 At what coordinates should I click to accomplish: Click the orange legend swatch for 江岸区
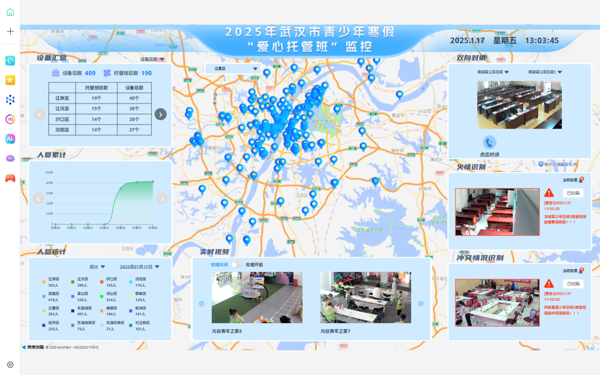coord(44,282)
